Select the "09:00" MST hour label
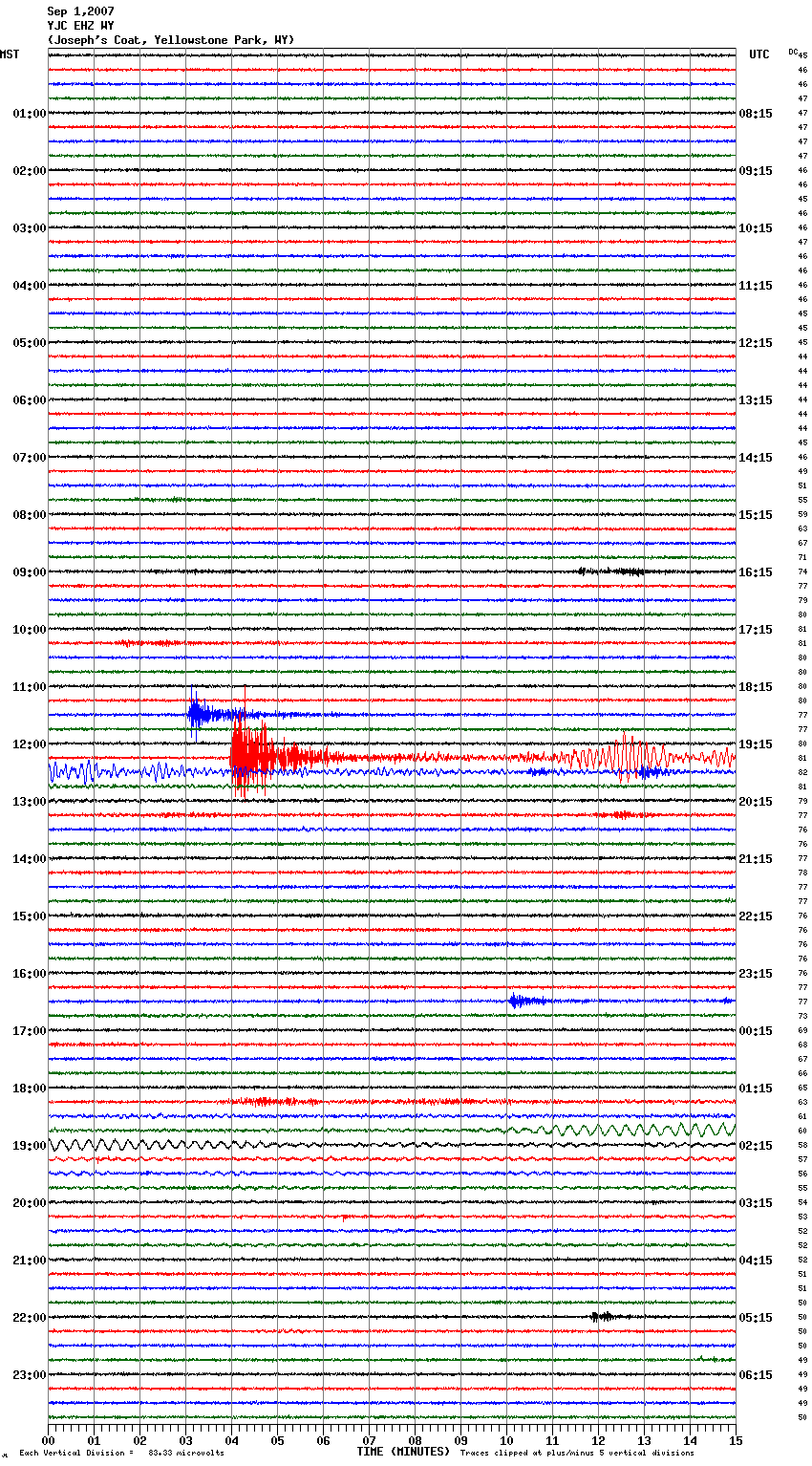Image resolution: width=812 pixels, height=1466 pixels. point(29,572)
